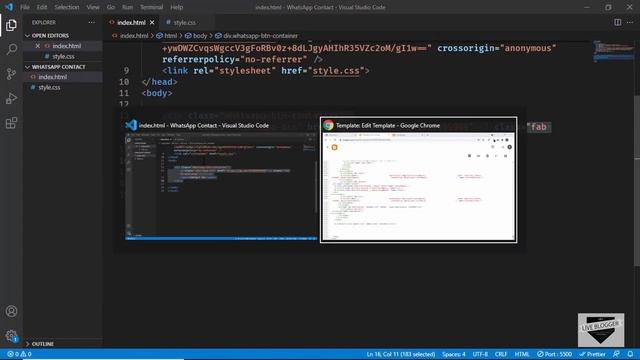The width and height of the screenshot is (640, 360).
Task: Click the feedback icon in status bar
Action: point(616,354)
